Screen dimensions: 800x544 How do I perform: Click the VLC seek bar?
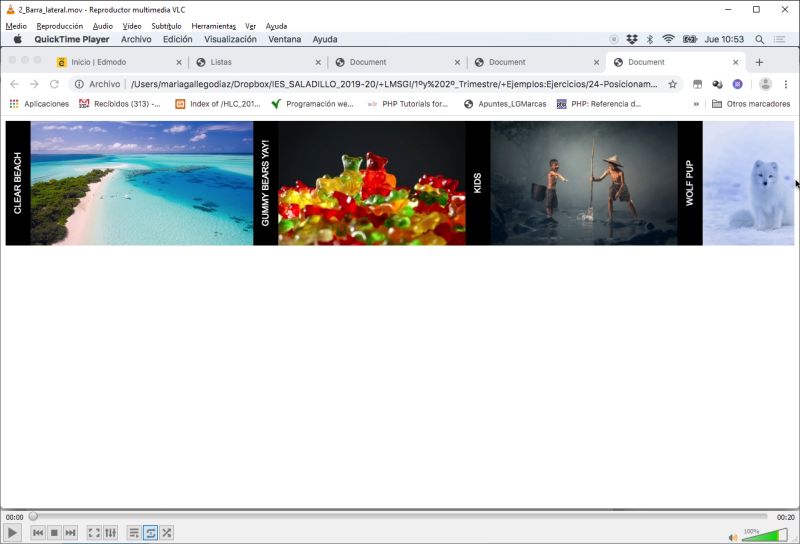click(x=398, y=516)
